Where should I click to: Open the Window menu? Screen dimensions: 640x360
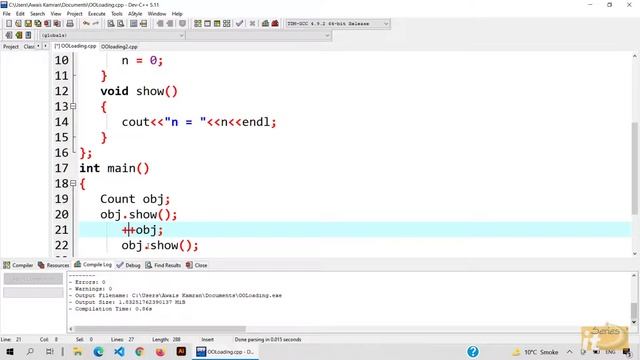pos(157,14)
